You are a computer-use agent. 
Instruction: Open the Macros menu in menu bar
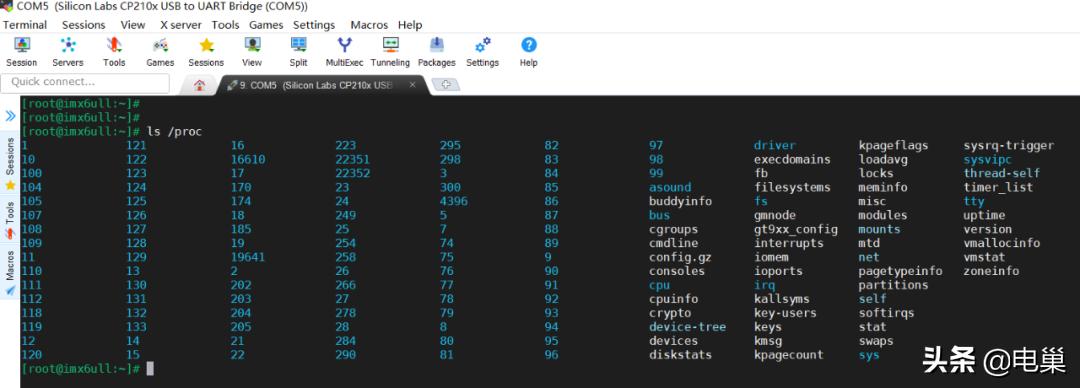pyautogui.click(x=369, y=25)
